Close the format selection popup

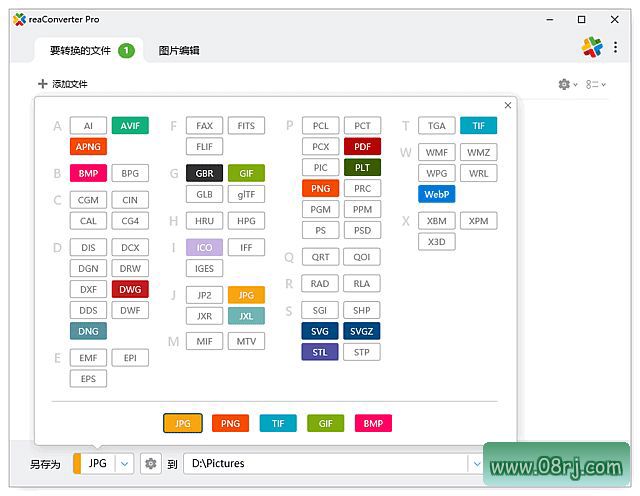tap(508, 105)
